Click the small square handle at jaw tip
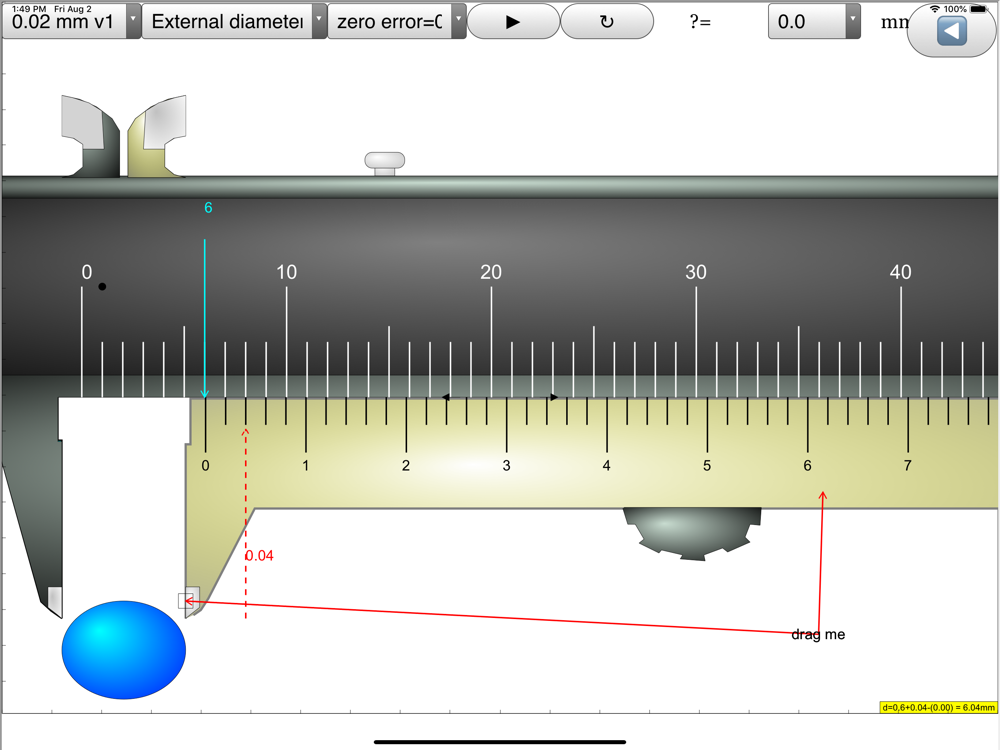The width and height of the screenshot is (1000, 750). coord(186,600)
